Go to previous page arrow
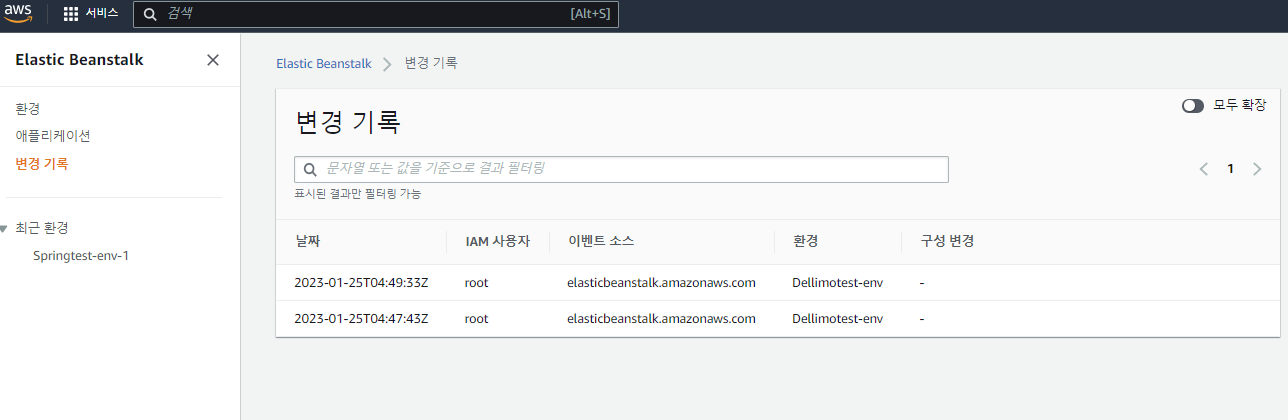Viewport: 1288px width, 420px height. click(x=1204, y=169)
